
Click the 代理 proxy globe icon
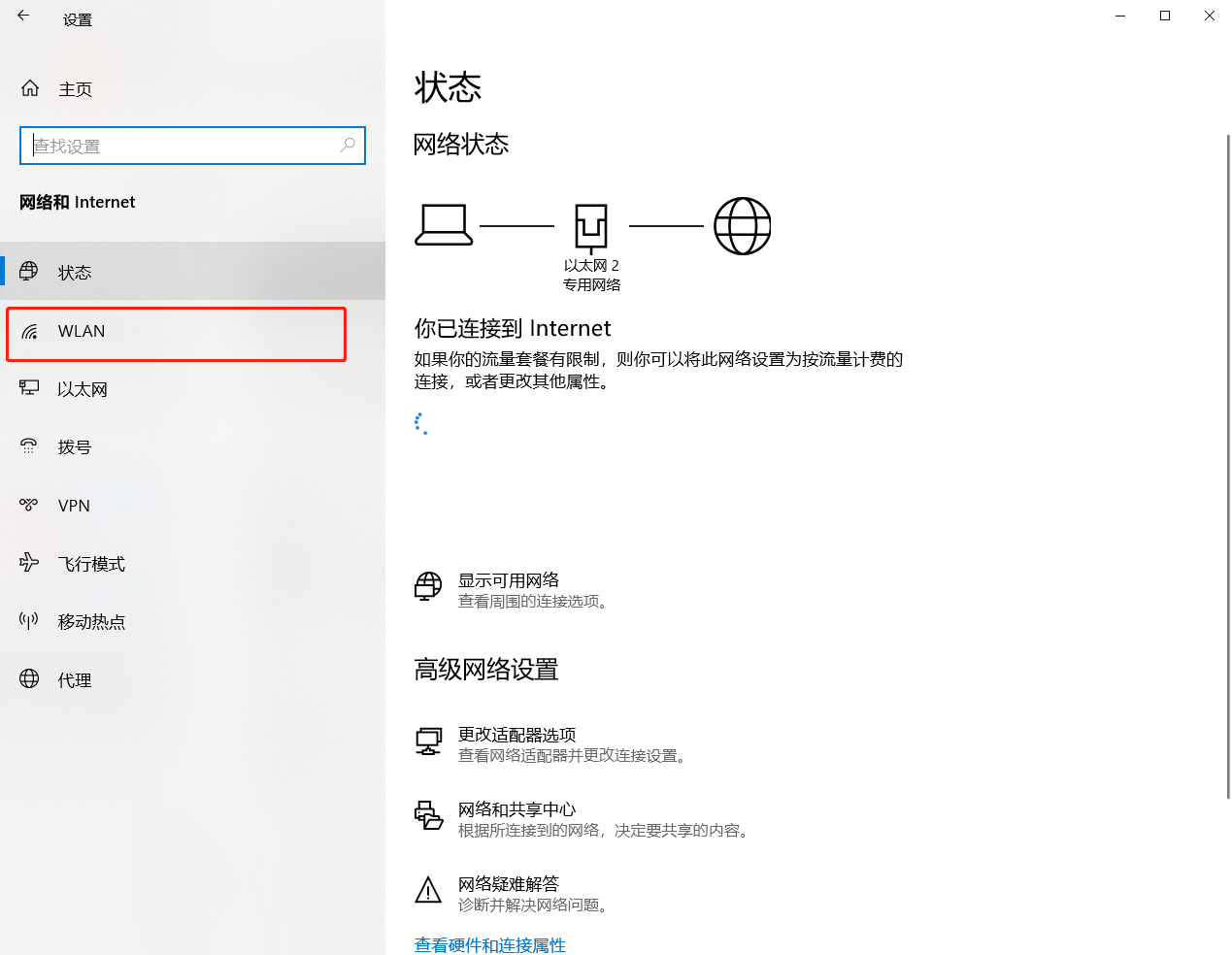pyautogui.click(x=30, y=679)
